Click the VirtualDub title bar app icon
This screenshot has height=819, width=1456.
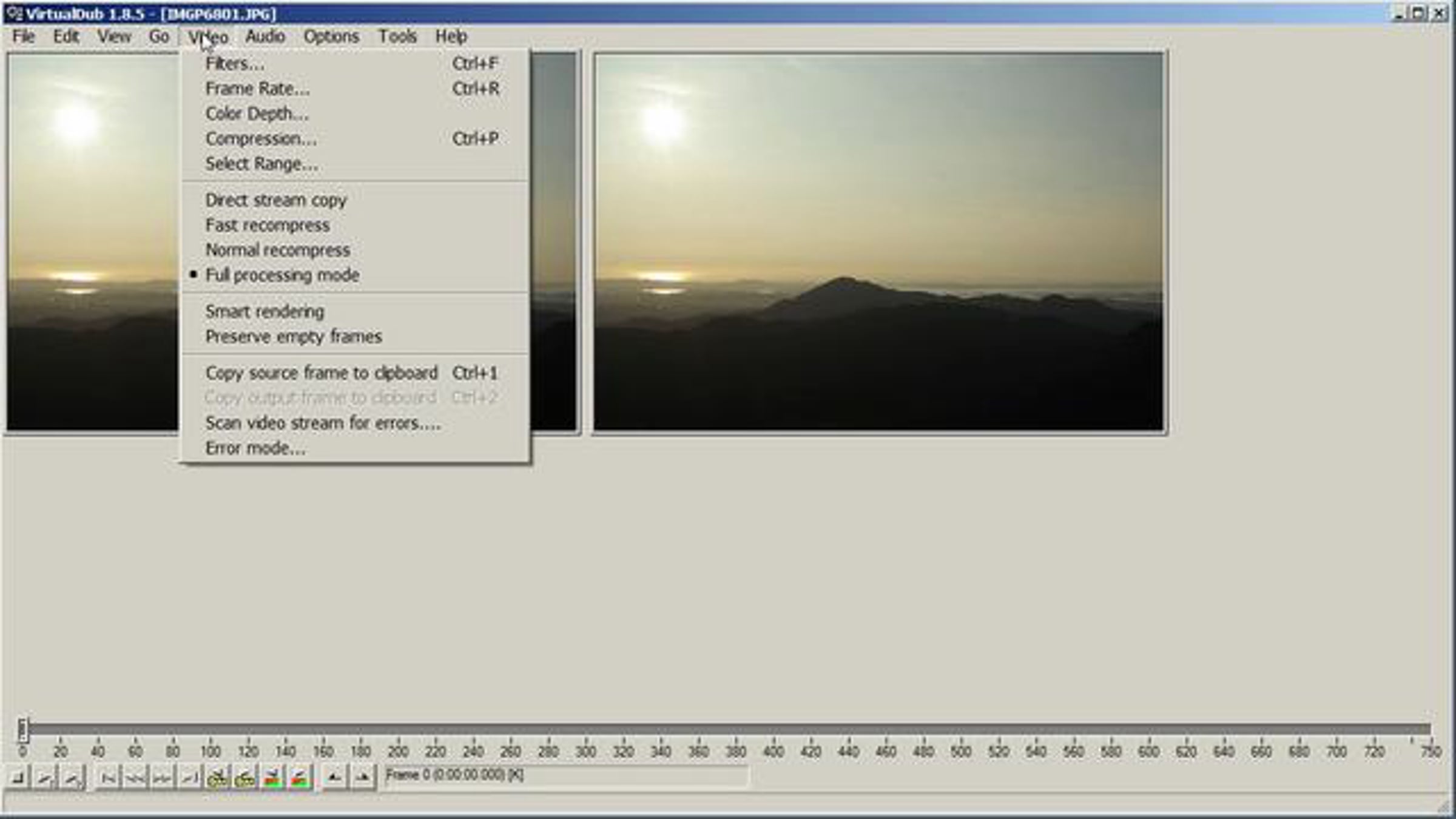13,13
